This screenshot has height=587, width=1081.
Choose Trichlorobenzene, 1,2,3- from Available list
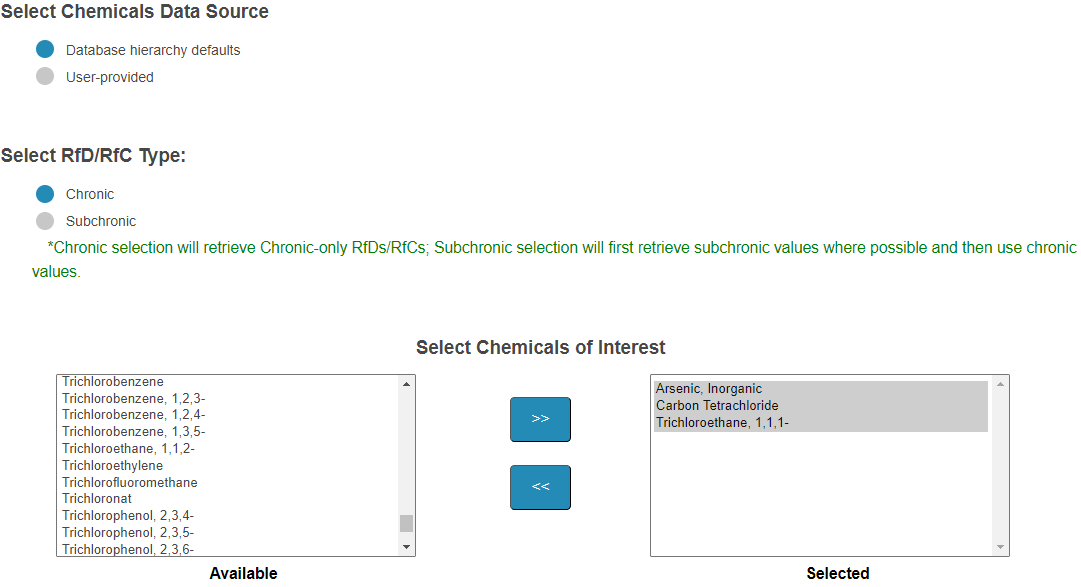click(x=133, y=398)
